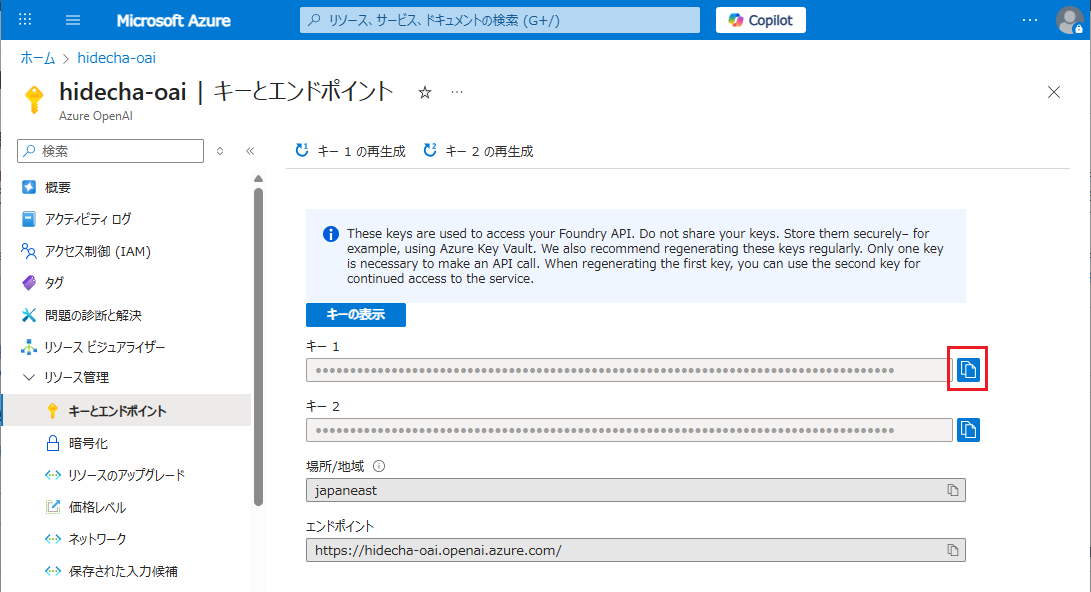Open リソースのアップグレード
Viewport: 1091px width, 592px height.
pos(127,475)
